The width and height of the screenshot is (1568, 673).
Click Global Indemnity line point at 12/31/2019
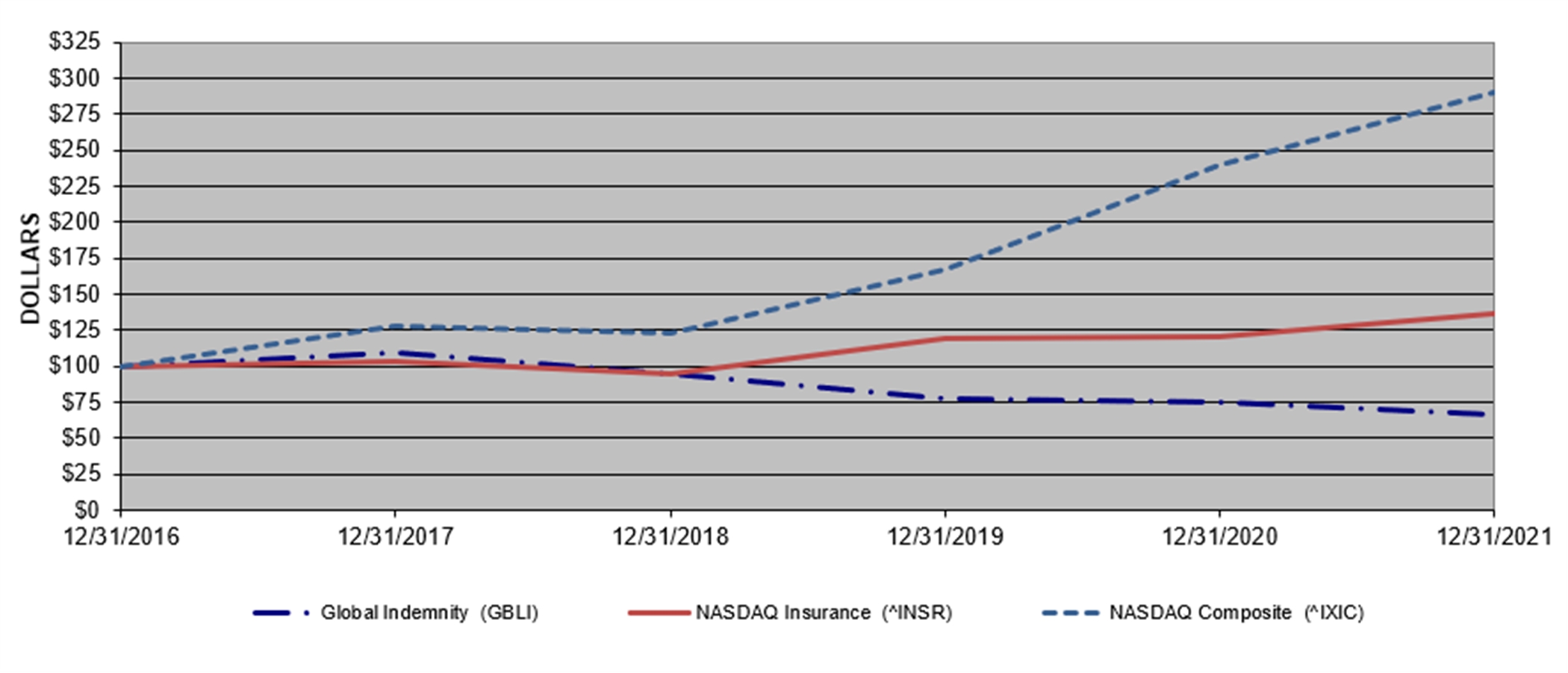945,399
